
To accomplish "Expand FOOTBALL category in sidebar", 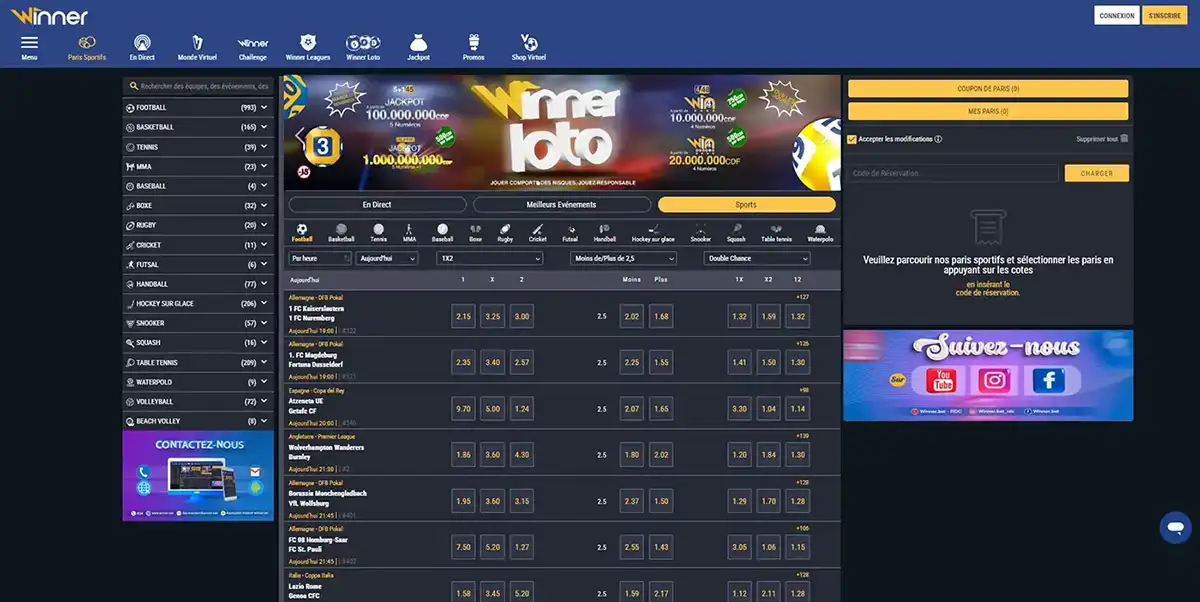I will pyautogui.click(x=198, y=107).
